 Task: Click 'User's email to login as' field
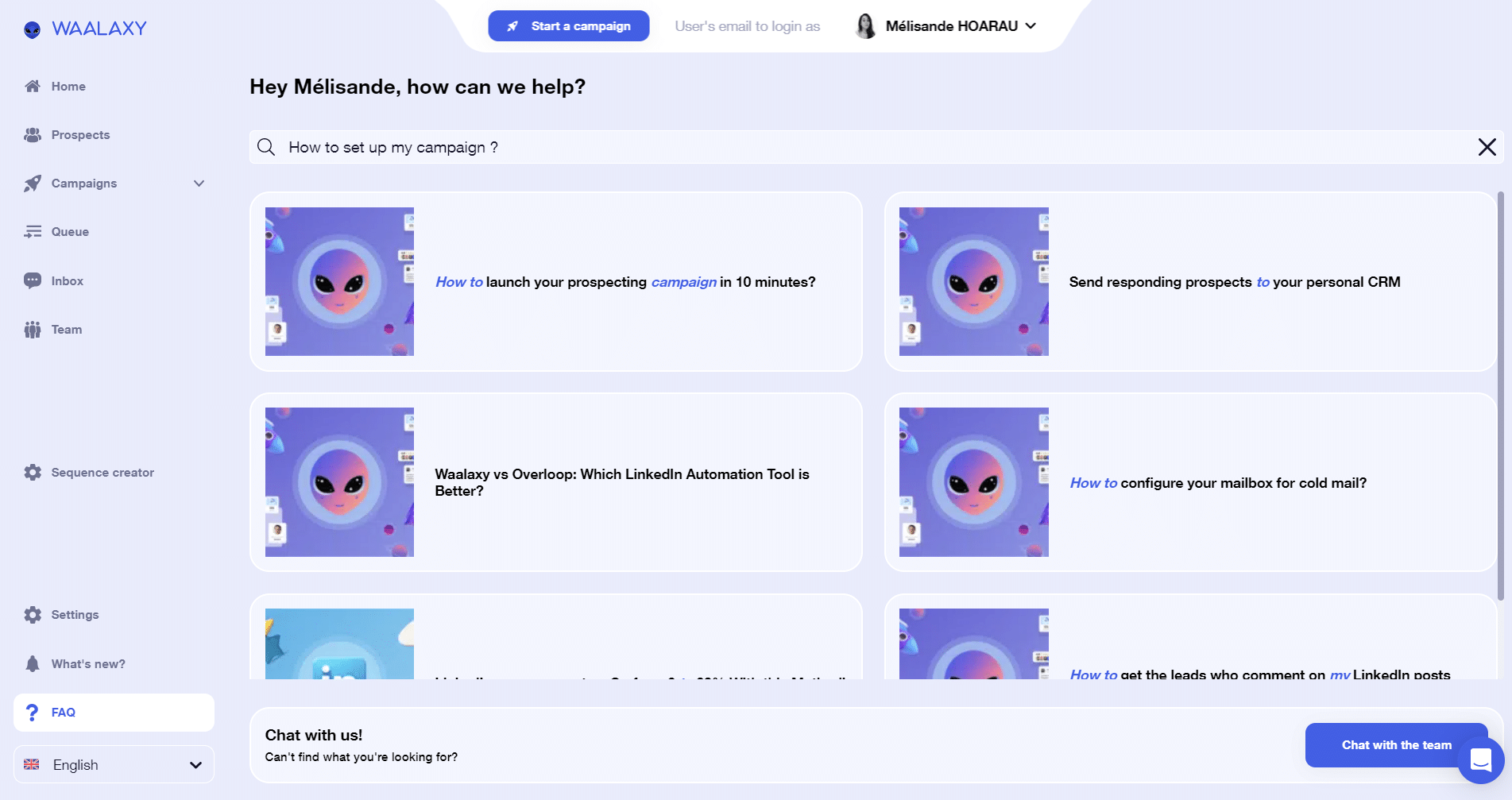748,26
